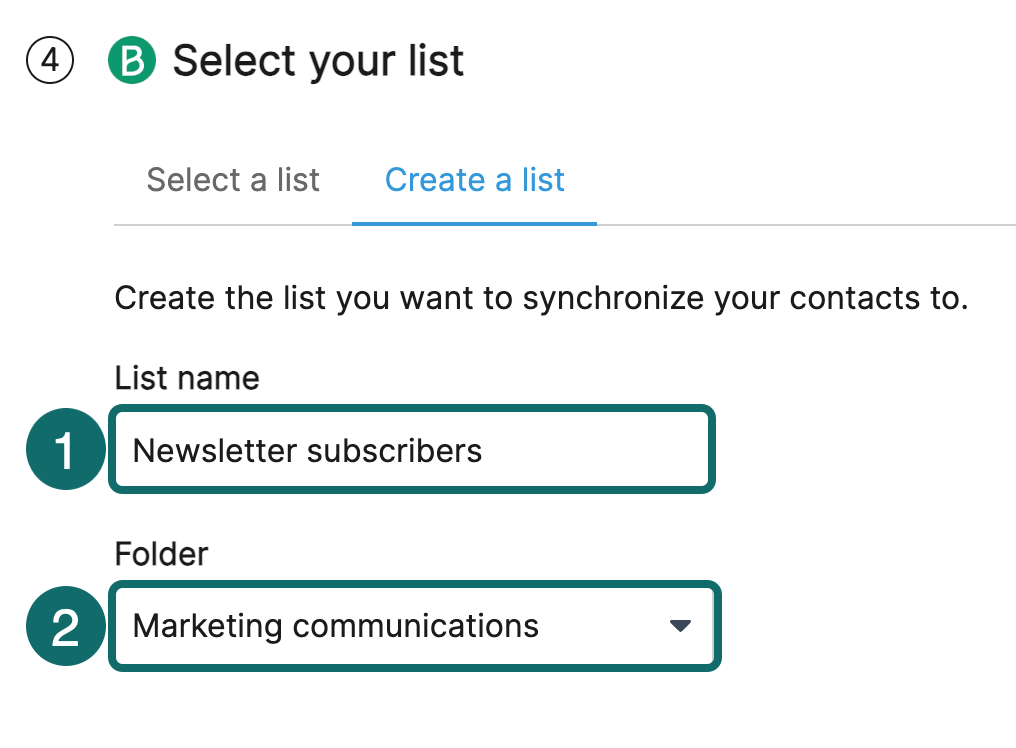The image size is (1016, 748).
Task: Click the blue underline under Create a list
Action: click(474, 223)
